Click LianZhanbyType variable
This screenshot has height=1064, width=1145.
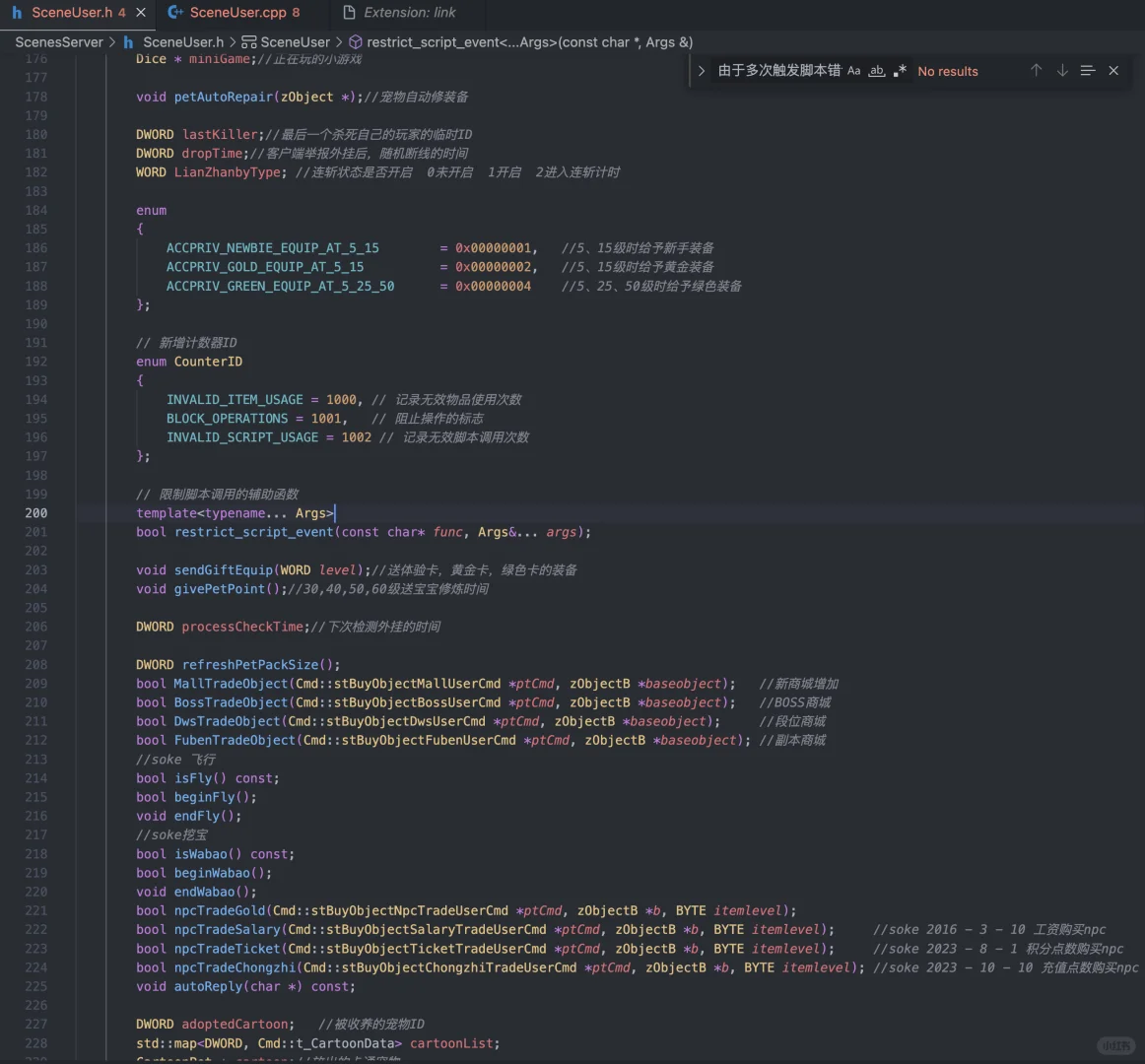tap(227, 172)
